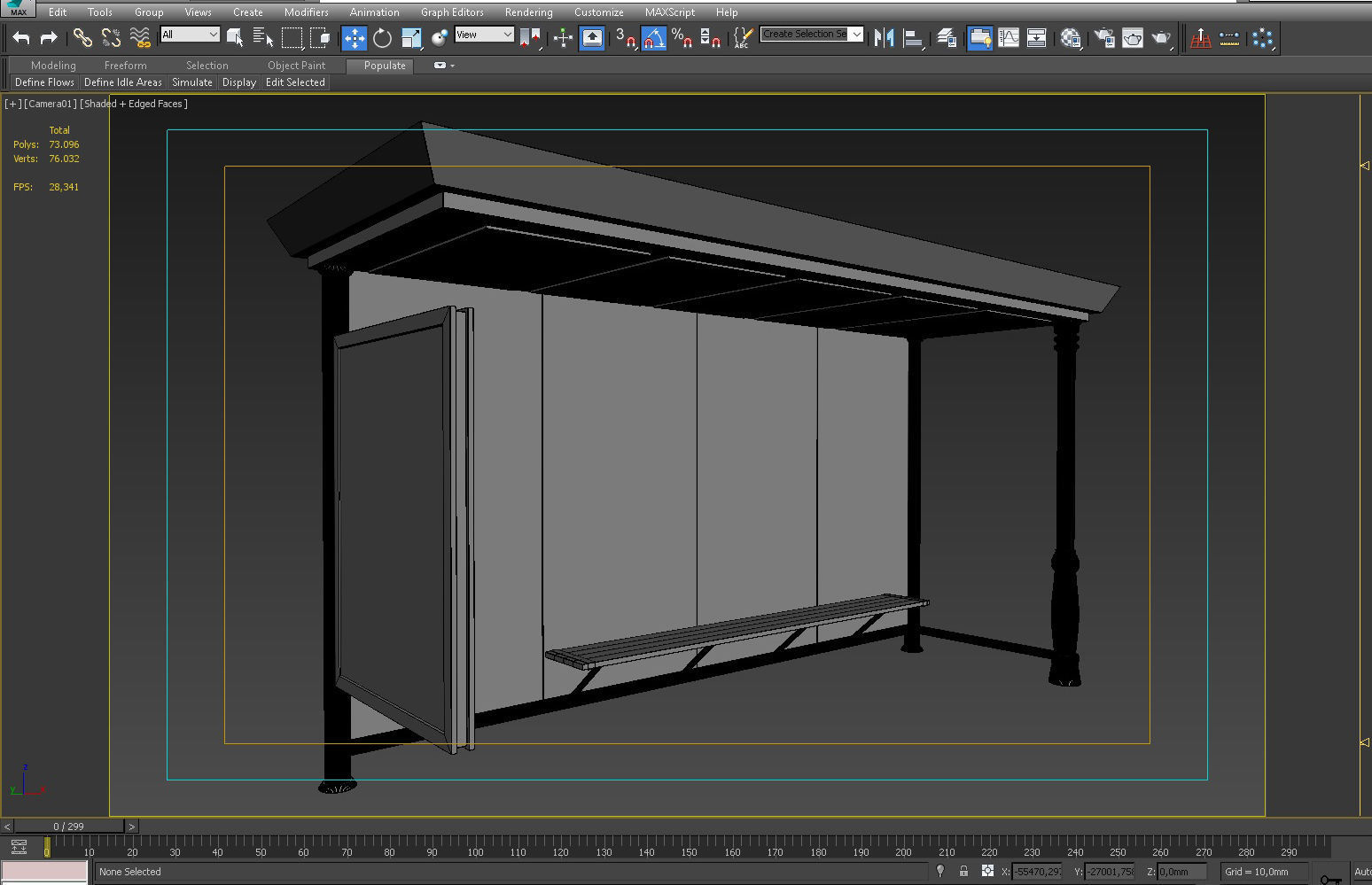Click the time slider 0 / 299 handle
Screen dimensions: 1372x885
(x=69, y=826)
